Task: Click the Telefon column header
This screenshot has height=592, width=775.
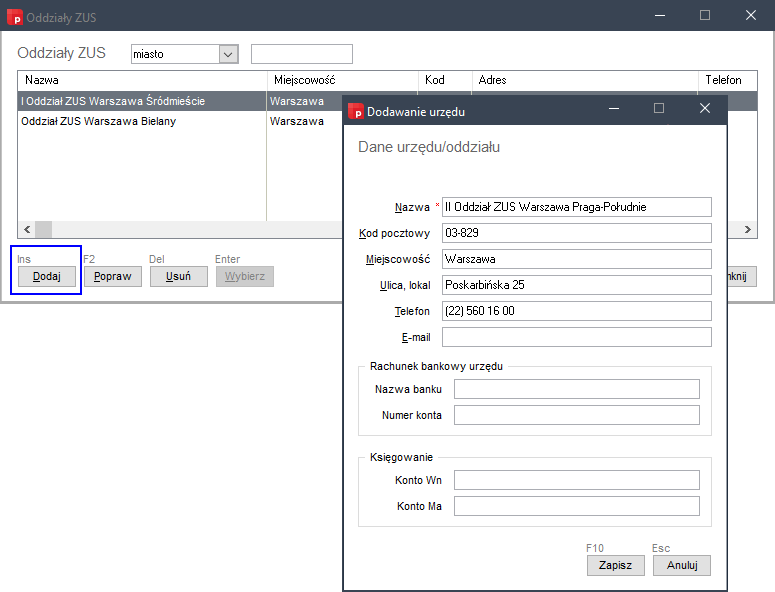Action: (x=727, y=80)
